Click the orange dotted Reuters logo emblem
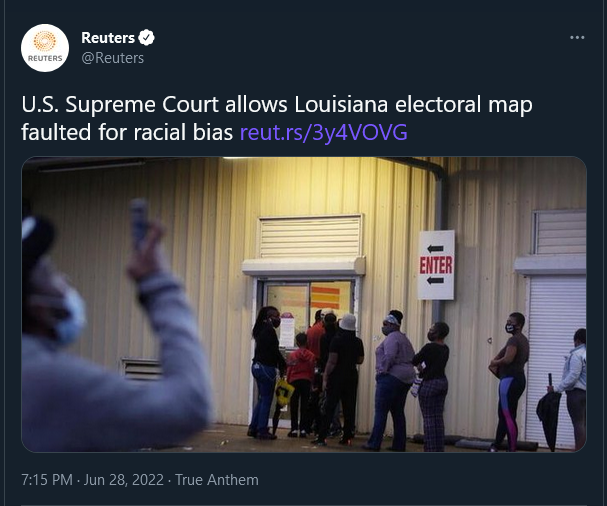 45,41
